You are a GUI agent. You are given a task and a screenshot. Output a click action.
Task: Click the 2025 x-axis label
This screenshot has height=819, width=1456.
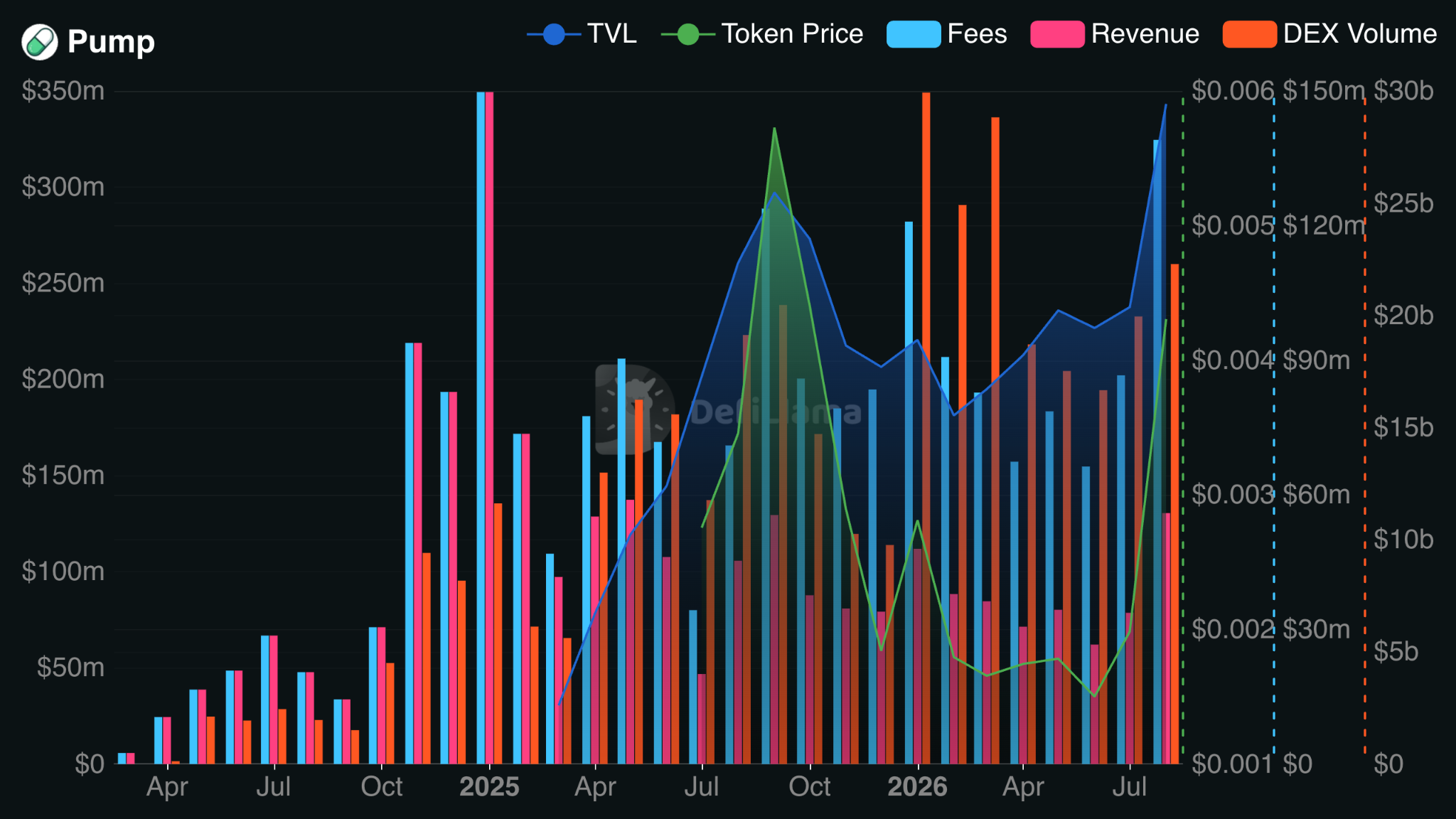(x=489, y=787)
